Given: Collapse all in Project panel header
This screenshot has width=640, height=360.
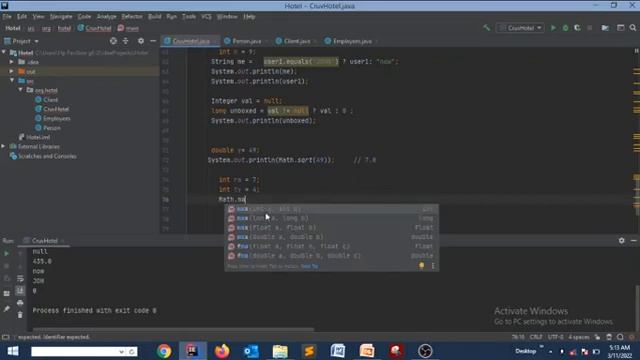Looking at the screenshot, I should tap(126, 41).
